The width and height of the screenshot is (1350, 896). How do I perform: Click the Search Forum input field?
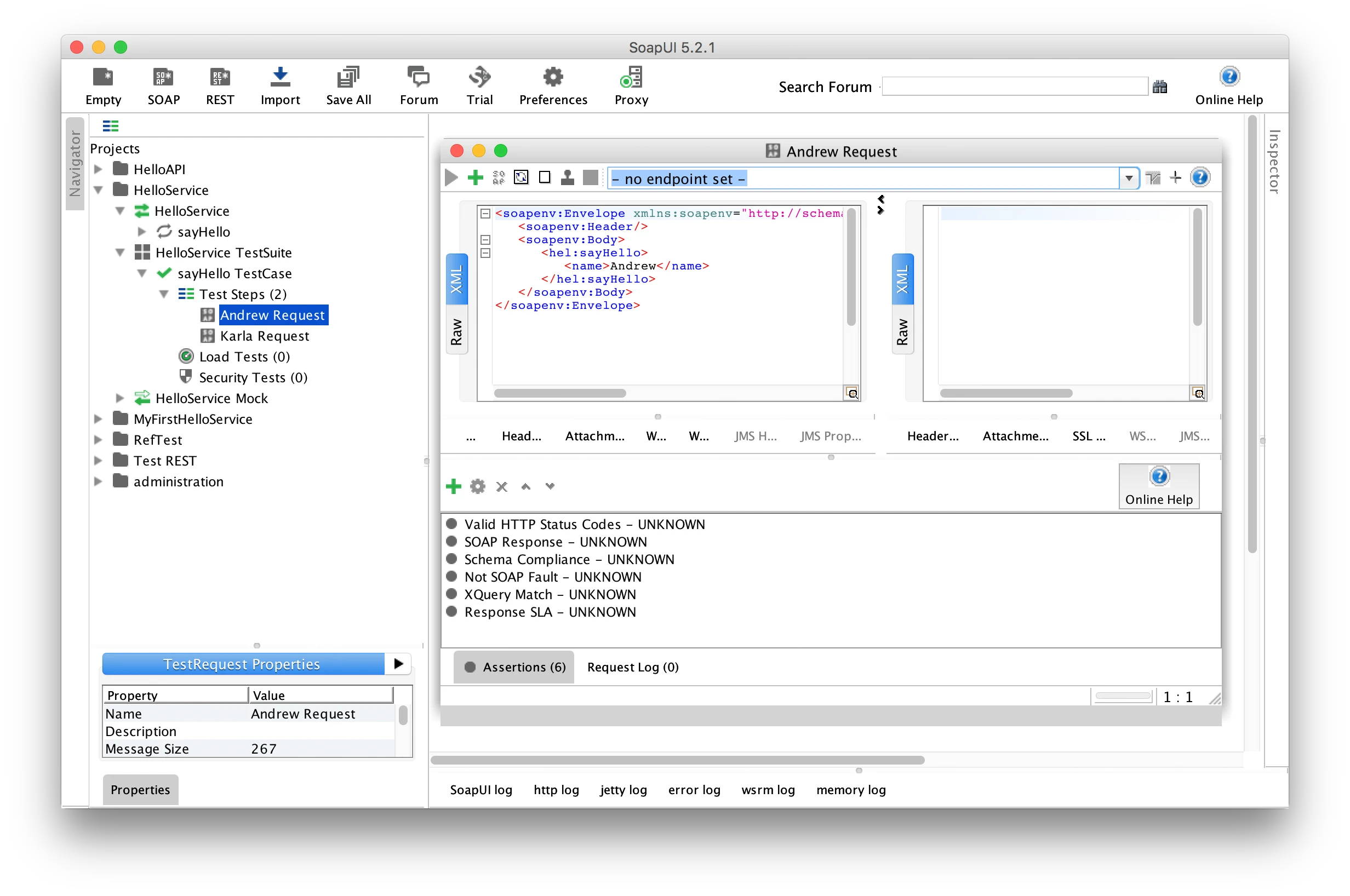pyautogui.click(x=1015, y=87)
